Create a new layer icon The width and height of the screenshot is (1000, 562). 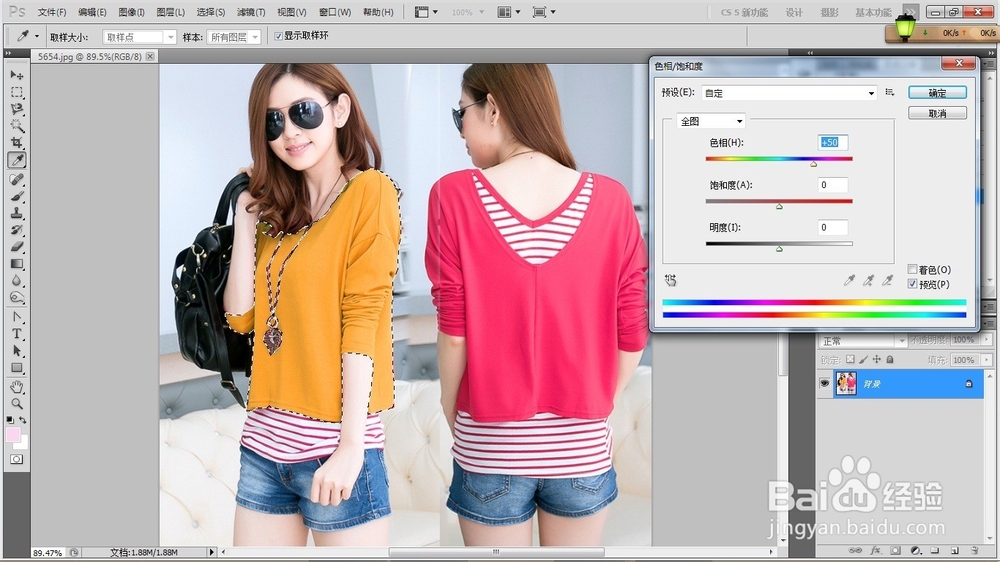(955, 550)
